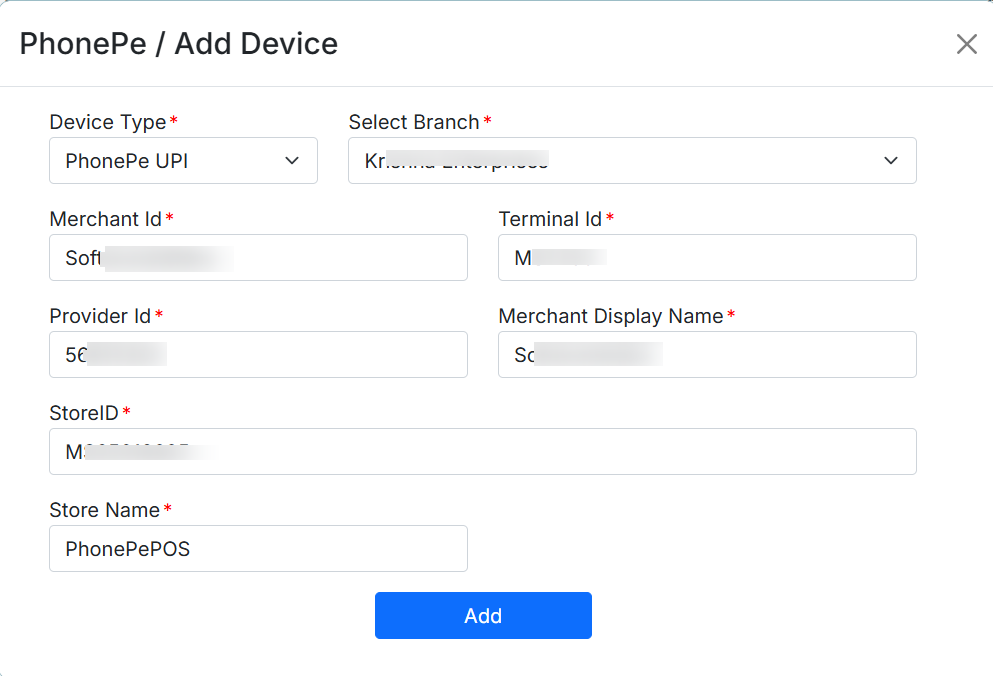Click the Merchant Id input field

(258, 258)
